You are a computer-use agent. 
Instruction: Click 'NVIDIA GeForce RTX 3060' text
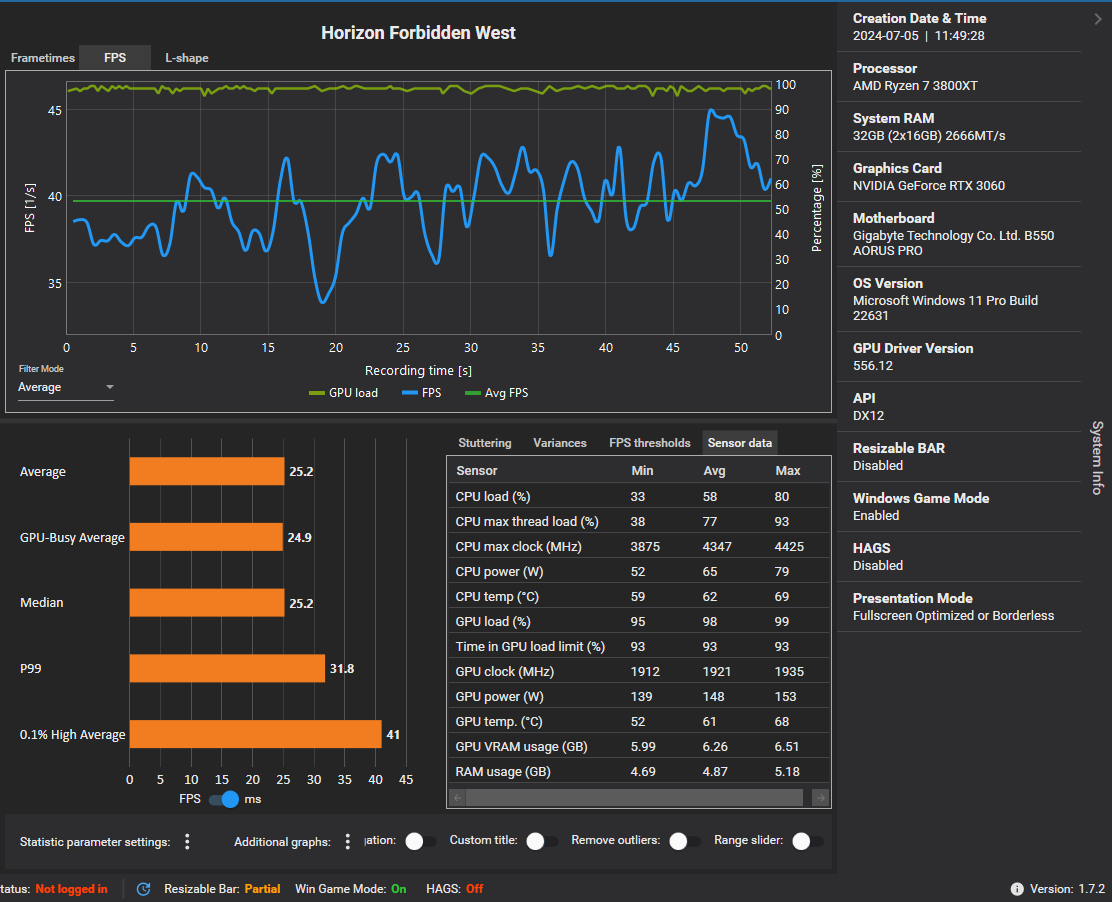coord(928,186)
